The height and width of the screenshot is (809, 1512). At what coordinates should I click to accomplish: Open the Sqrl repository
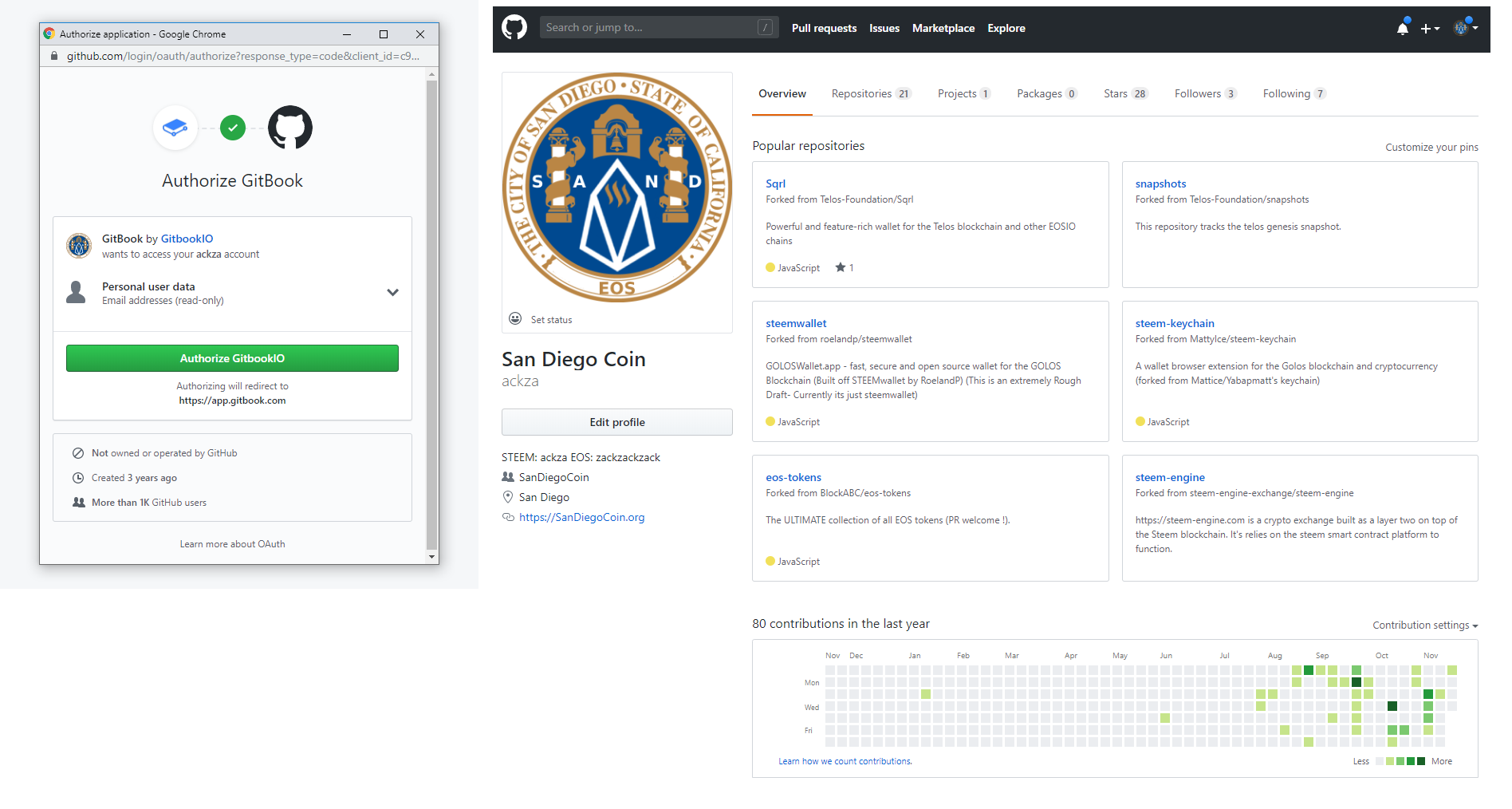(775, 184)
